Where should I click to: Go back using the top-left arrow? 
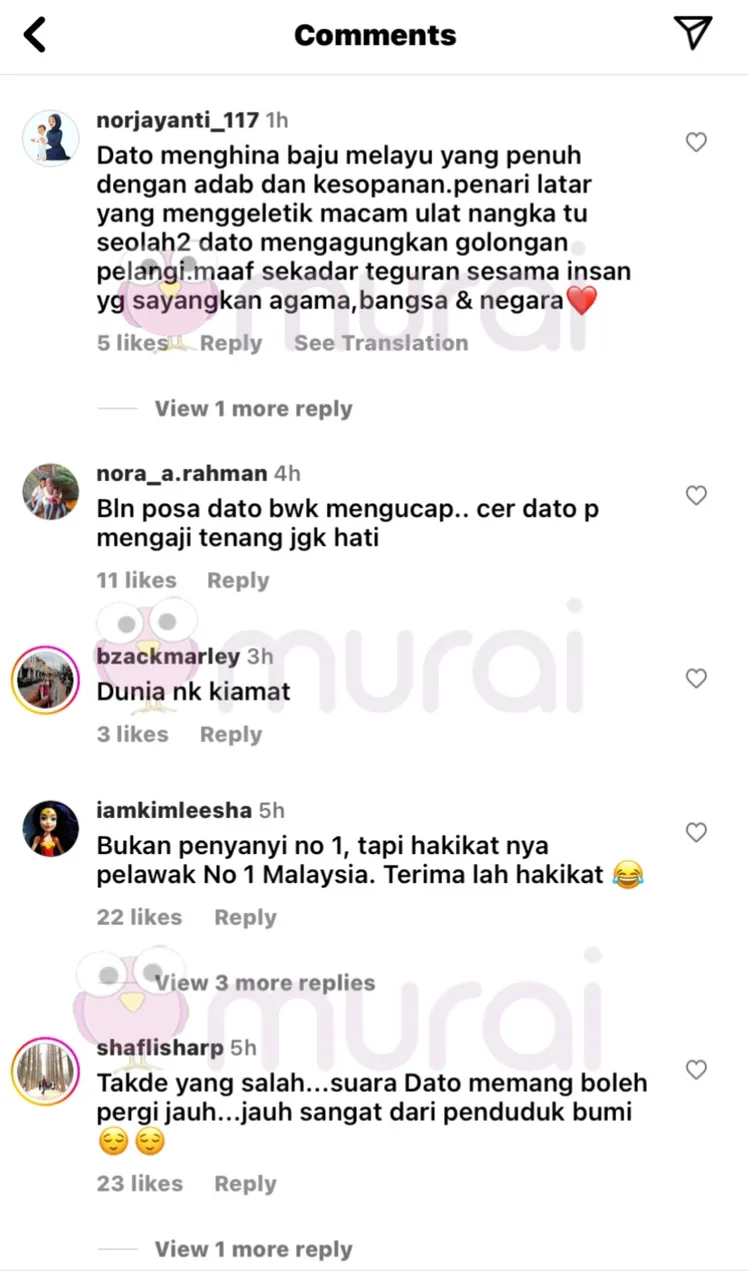35,35
